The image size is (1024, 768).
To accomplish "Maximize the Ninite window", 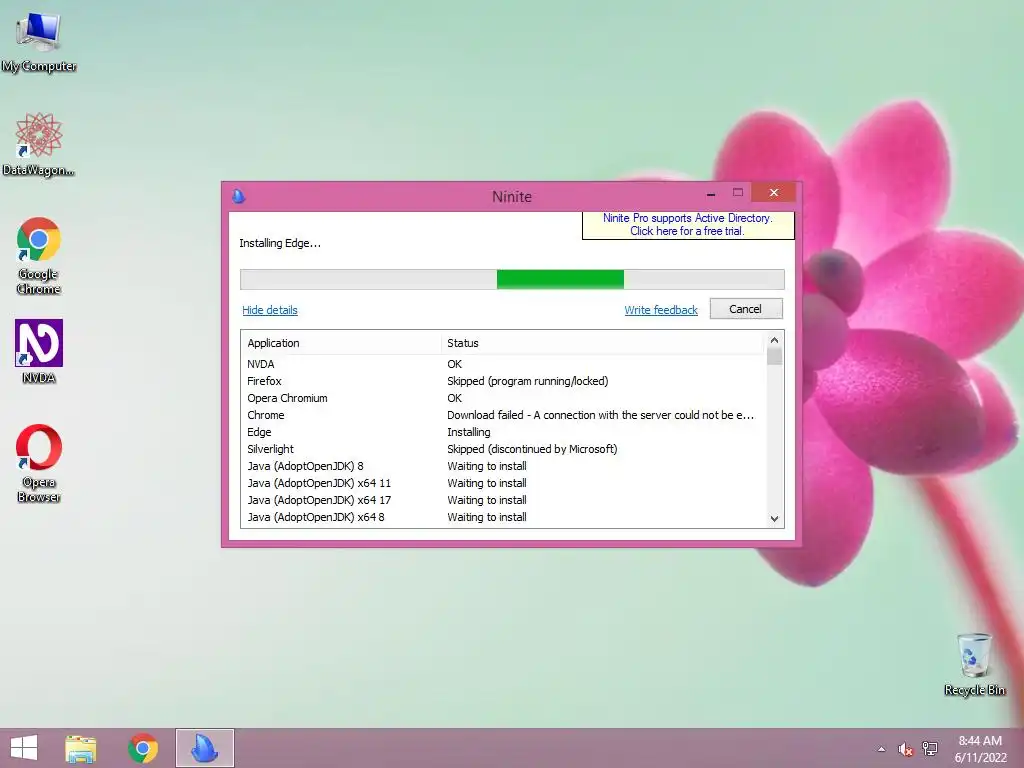I will (x=738, y=193).
